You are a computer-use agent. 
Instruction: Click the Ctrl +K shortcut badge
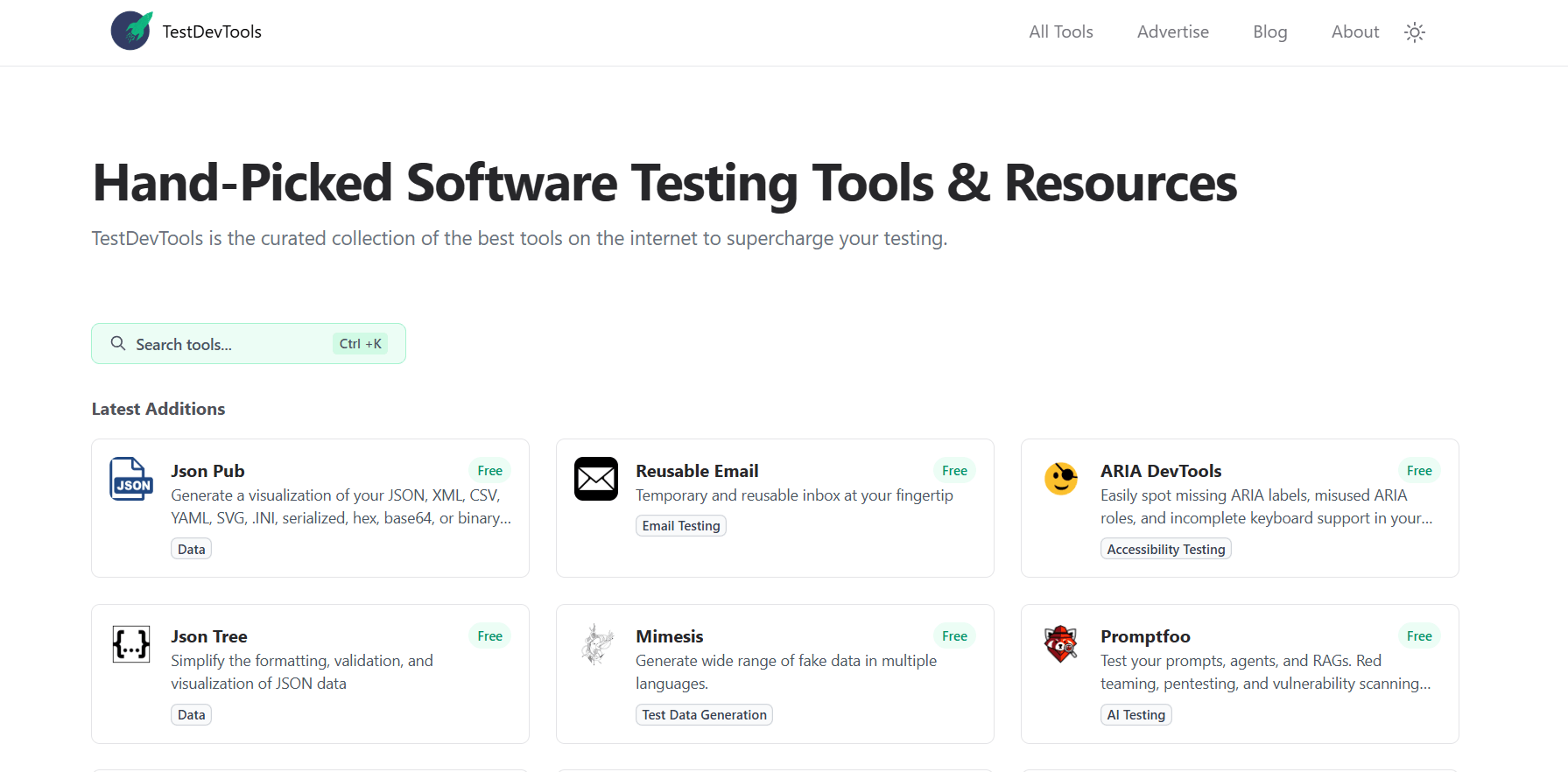[360, 344]
